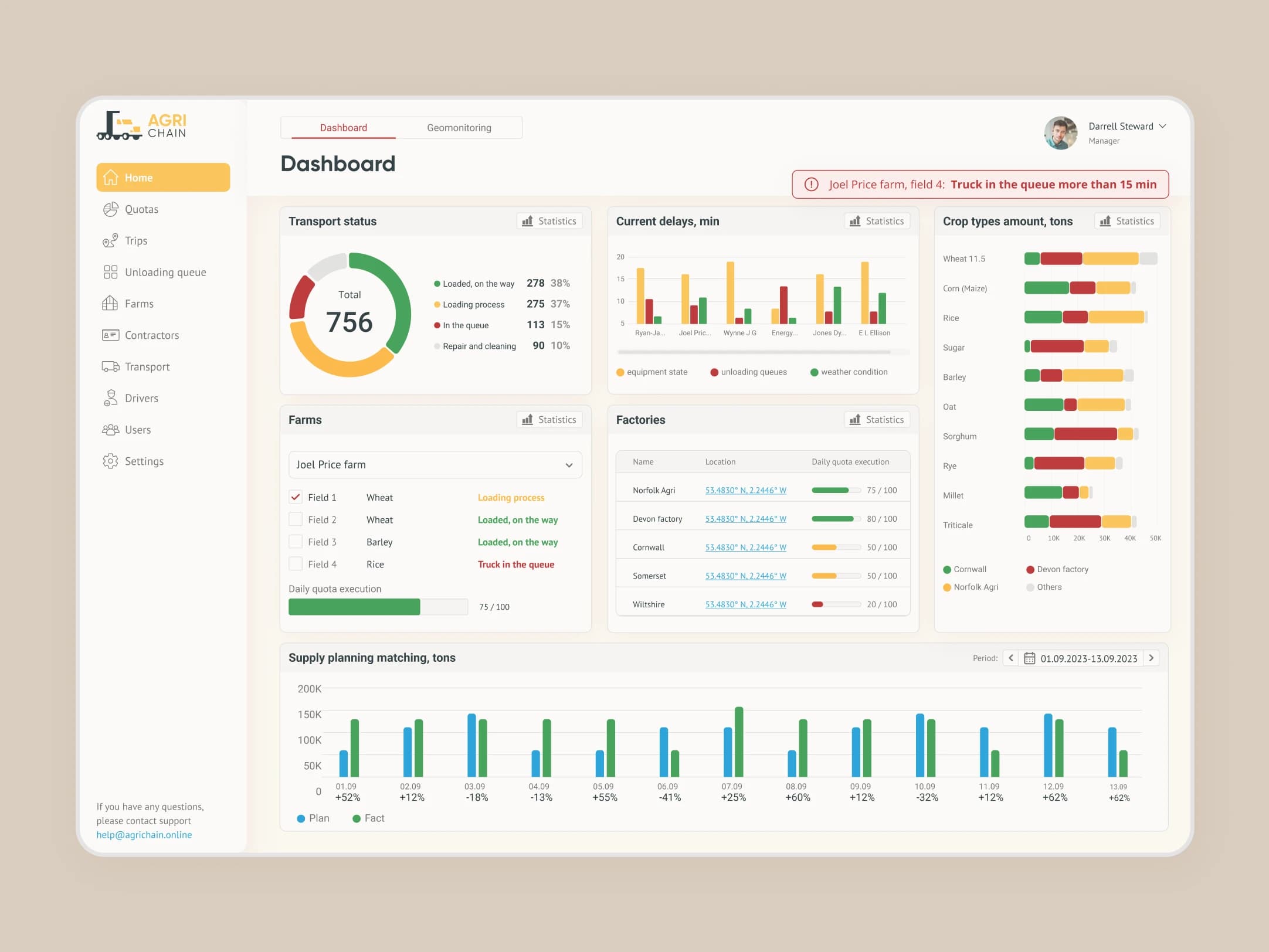The image size is (1269, 952).
Task: Go to previous period with left arrow
Action: tap(1011, 658)
